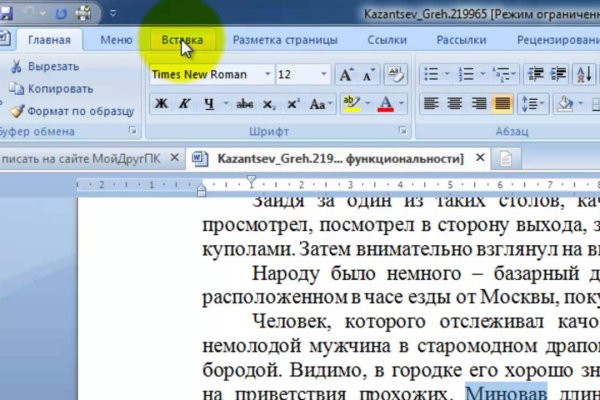600x400 pixels.
Task: Close the Kazantsev_Greh document tab
Action: coord(479,158)
